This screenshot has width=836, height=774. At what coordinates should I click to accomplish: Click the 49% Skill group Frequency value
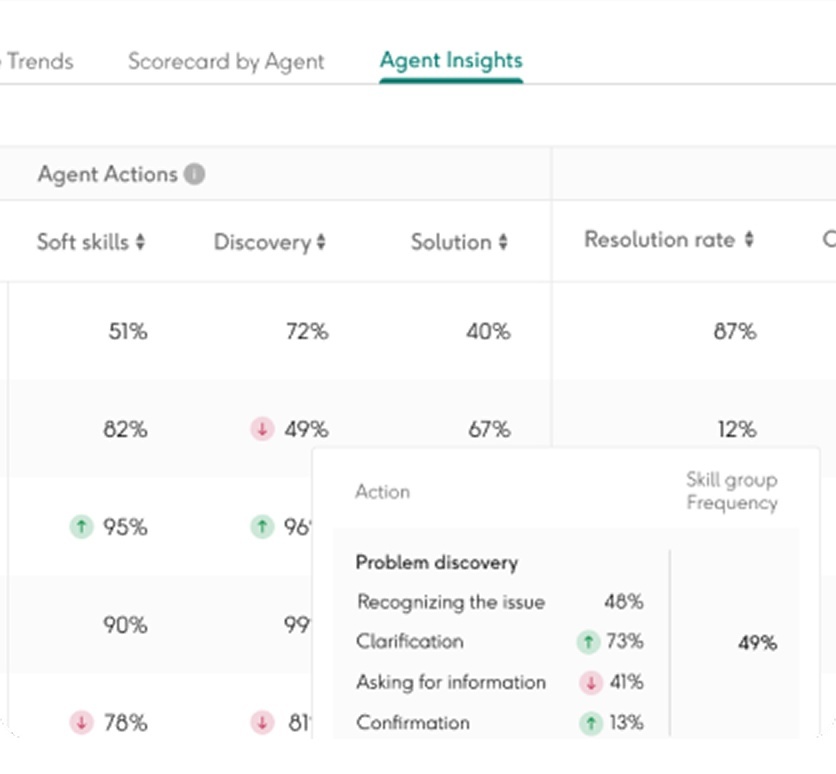click(x=757, y=643)
